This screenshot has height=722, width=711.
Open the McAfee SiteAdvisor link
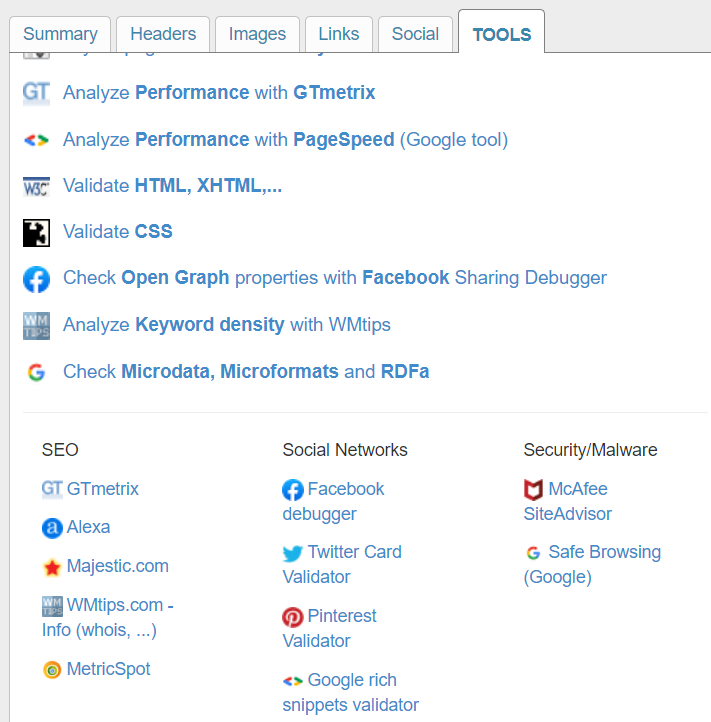(x=568, y=501)
